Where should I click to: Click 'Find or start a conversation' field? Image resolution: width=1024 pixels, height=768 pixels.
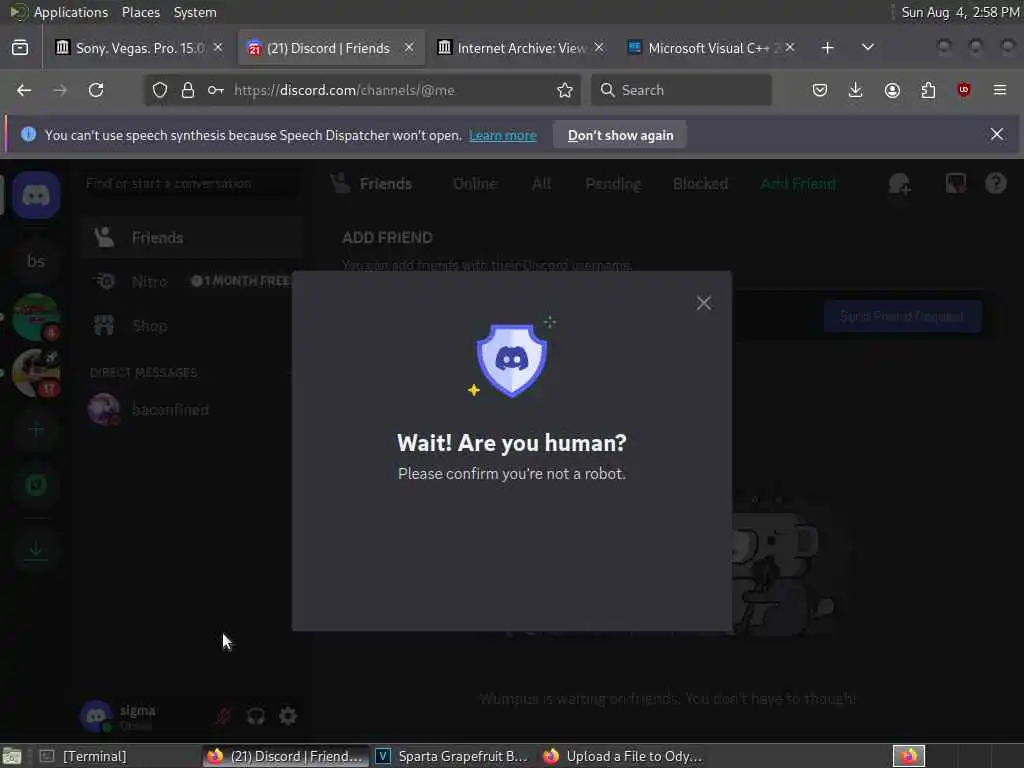tap(193, 184)
